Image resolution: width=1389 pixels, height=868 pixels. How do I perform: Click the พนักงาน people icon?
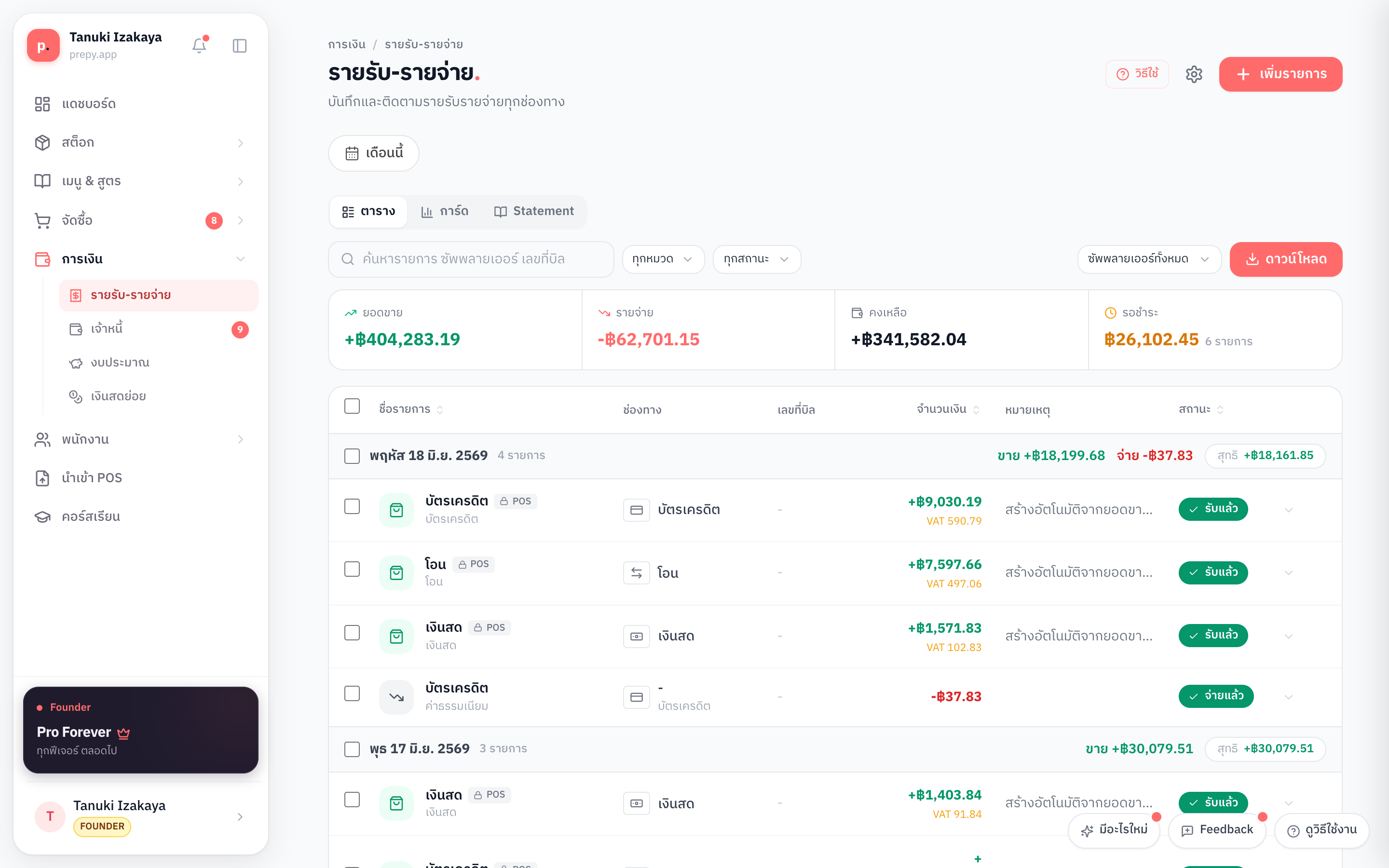coord(42,439)
